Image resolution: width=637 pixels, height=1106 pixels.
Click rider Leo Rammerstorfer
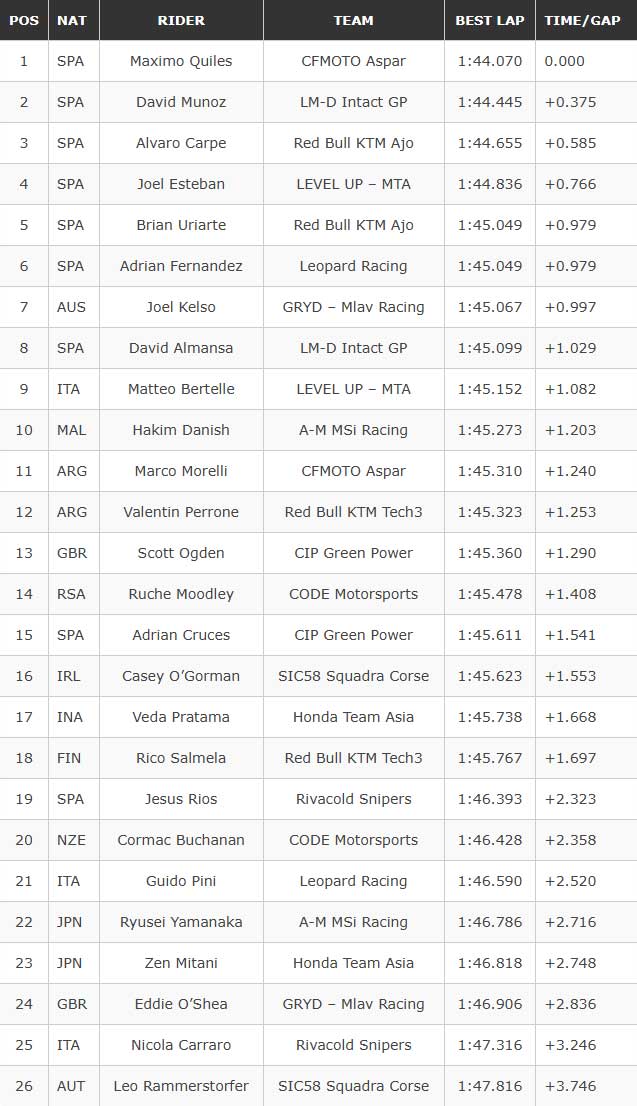(x=181, y=1086)
